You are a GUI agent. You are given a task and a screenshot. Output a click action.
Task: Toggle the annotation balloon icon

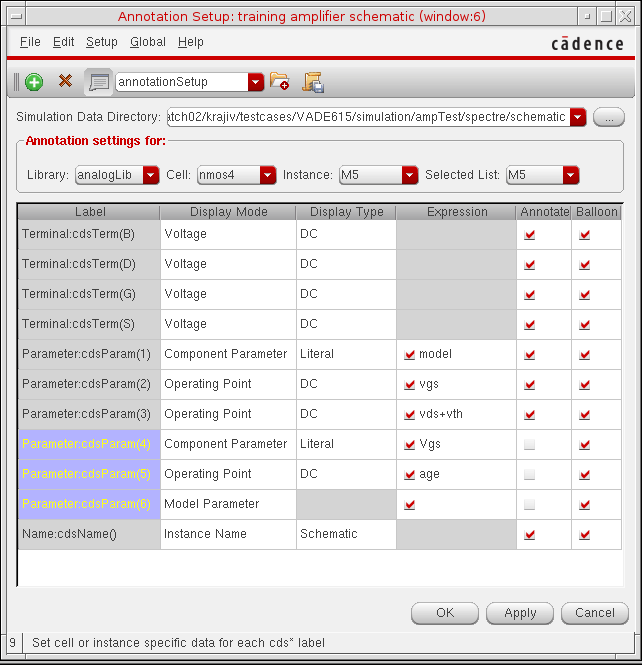(x=98, y=82)
